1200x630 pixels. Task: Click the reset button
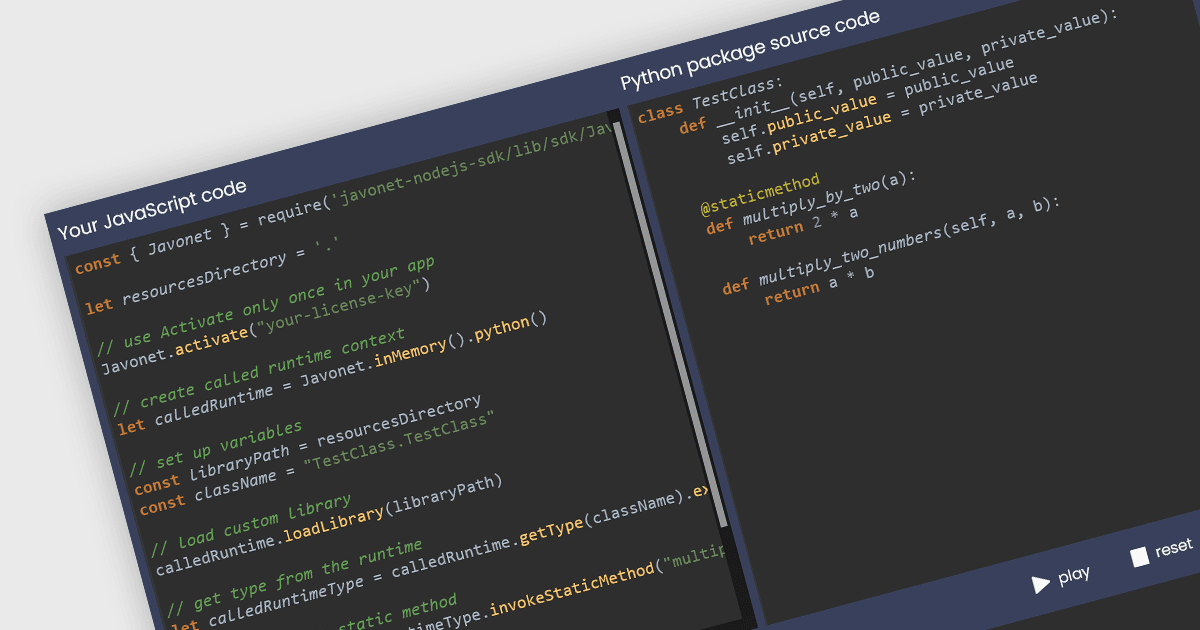coord(1161,552)
